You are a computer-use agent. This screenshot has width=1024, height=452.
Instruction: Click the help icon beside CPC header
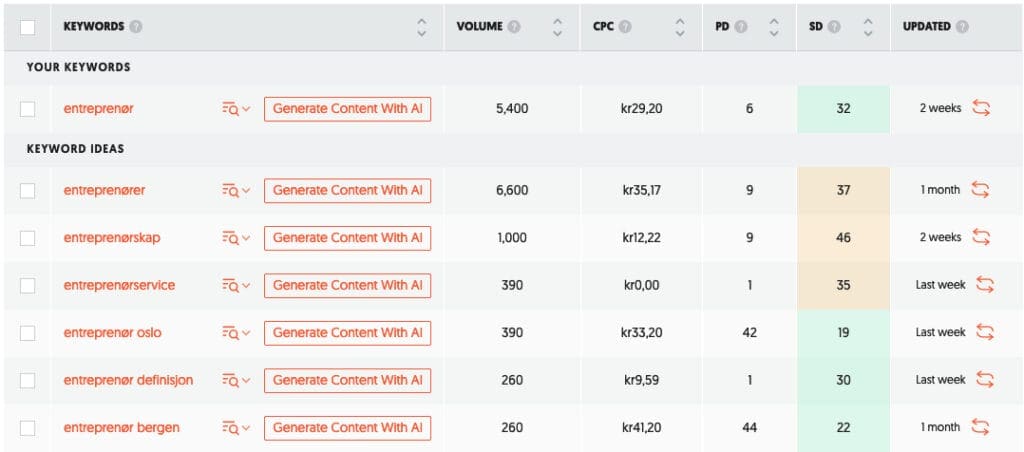pyautogui.click(x=624, y=27)
